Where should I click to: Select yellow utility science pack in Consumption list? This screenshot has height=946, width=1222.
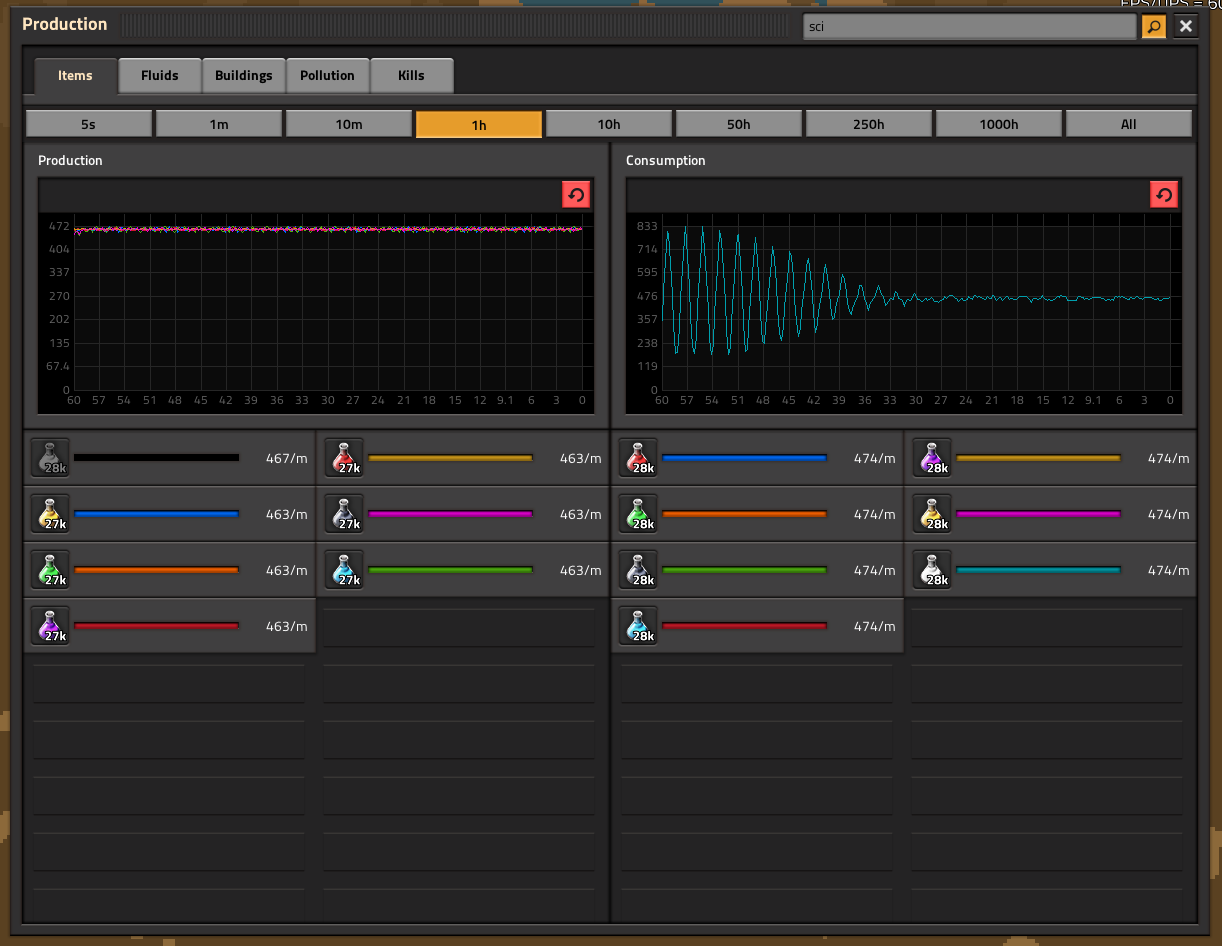point(932,514)
